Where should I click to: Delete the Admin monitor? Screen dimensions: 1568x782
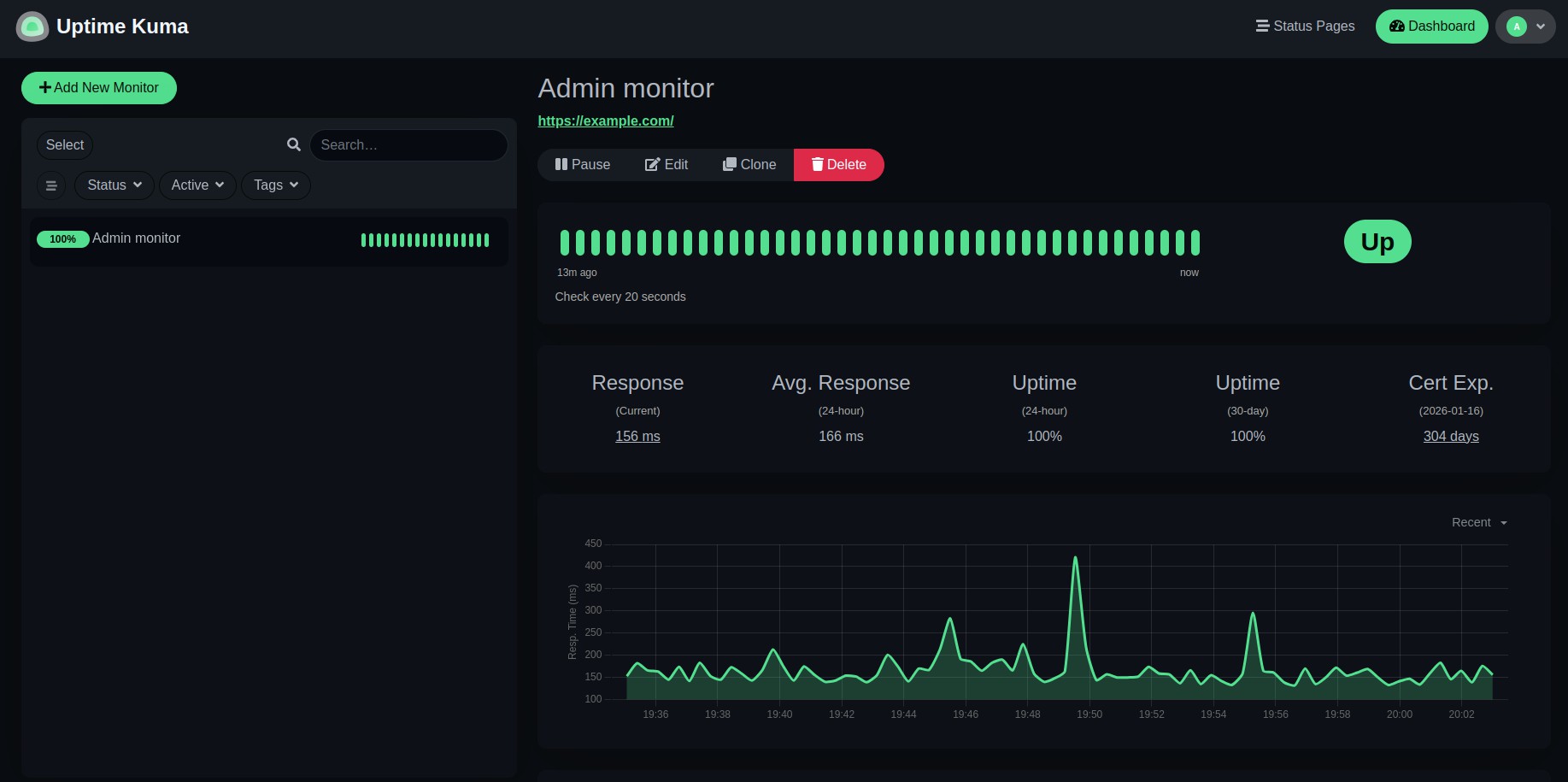point(838,165)
